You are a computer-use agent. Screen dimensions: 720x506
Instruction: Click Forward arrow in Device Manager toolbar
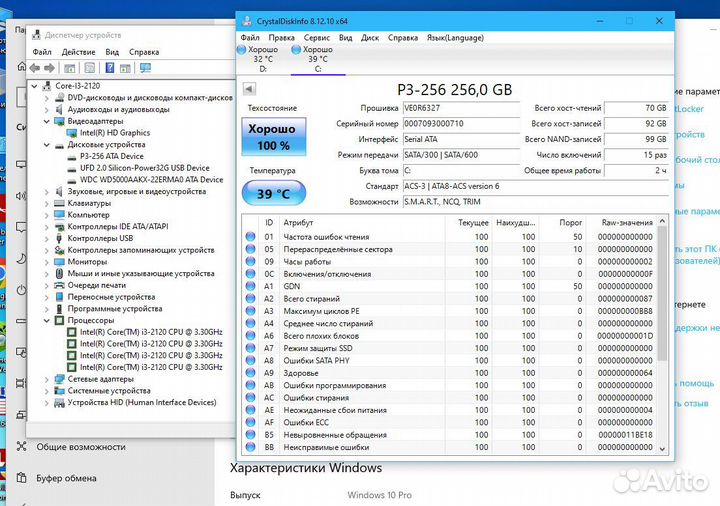tap(49, 68)
